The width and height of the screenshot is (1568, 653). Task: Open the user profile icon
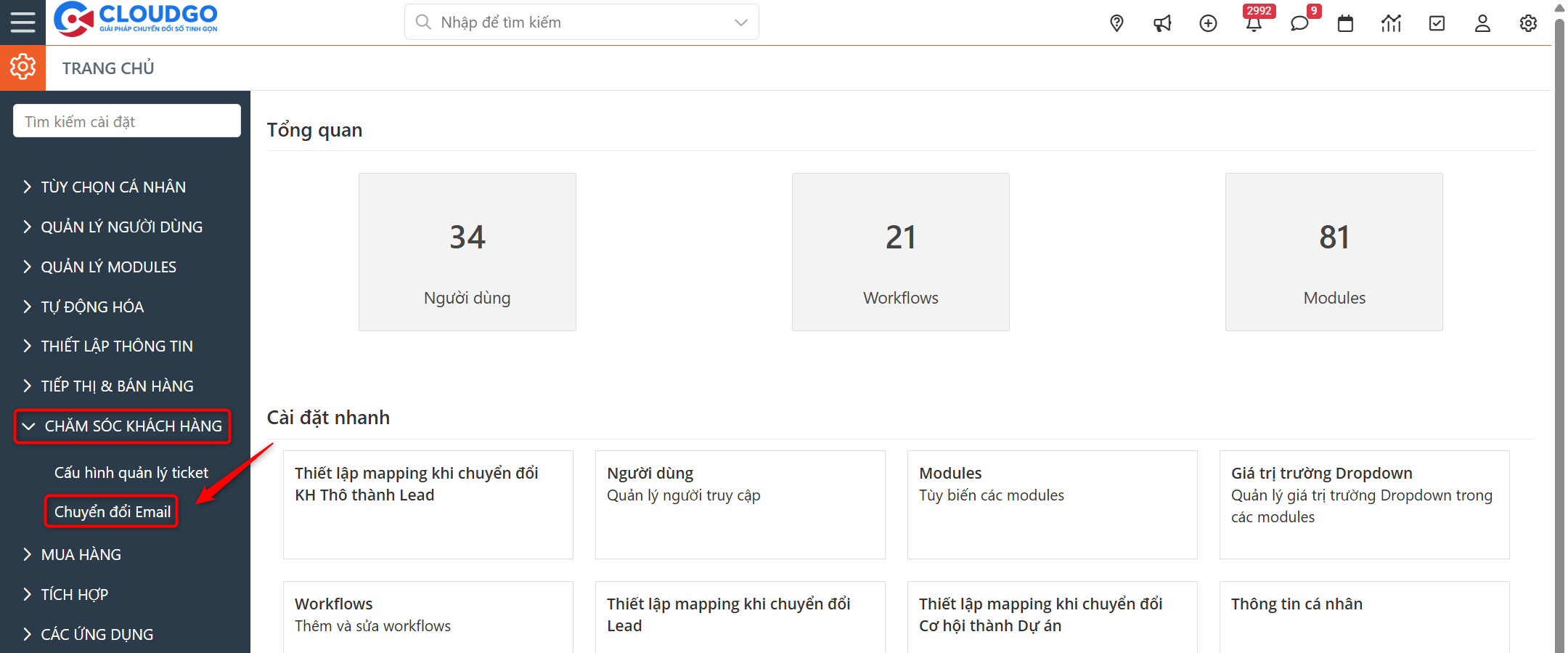(x=1482, y=23)
